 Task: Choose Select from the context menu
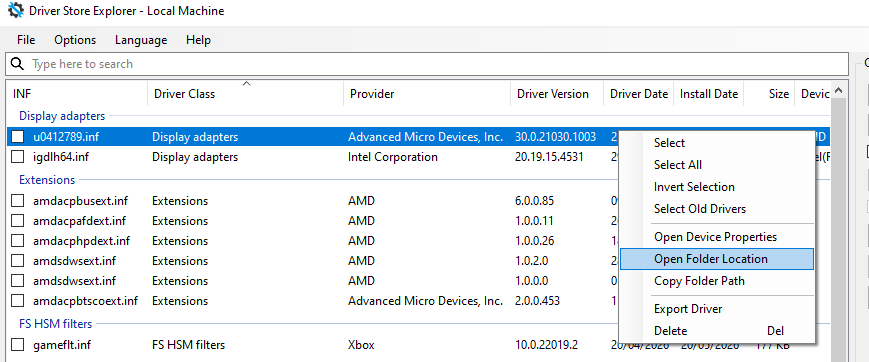[717, 142]
